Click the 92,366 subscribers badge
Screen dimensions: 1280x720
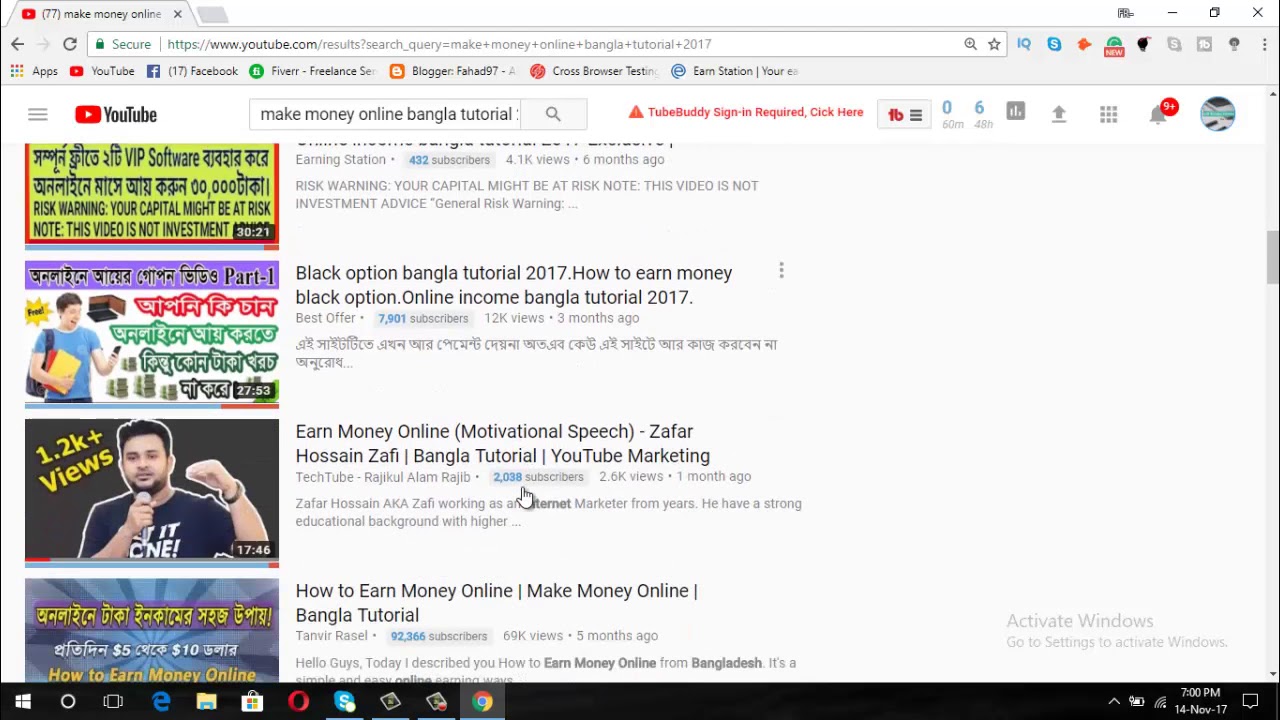439,636
